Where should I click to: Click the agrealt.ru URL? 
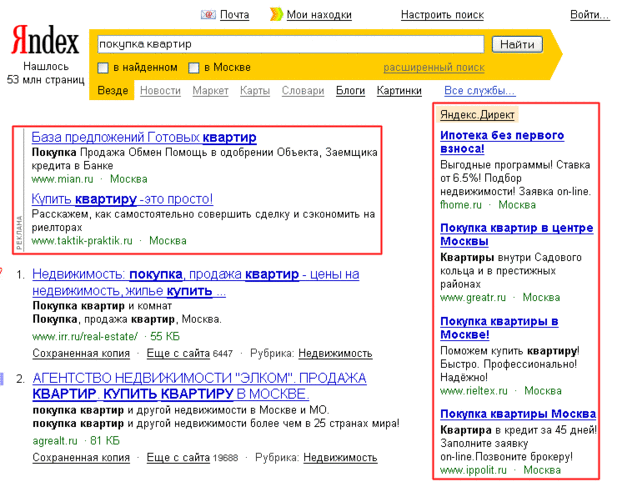55,441
